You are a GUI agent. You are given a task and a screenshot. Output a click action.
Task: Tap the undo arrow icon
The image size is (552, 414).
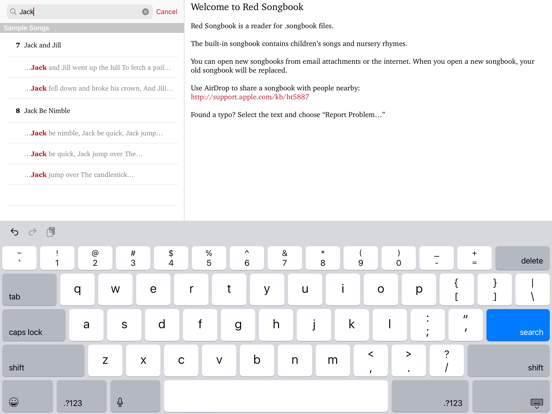click(x=14, y=232)
